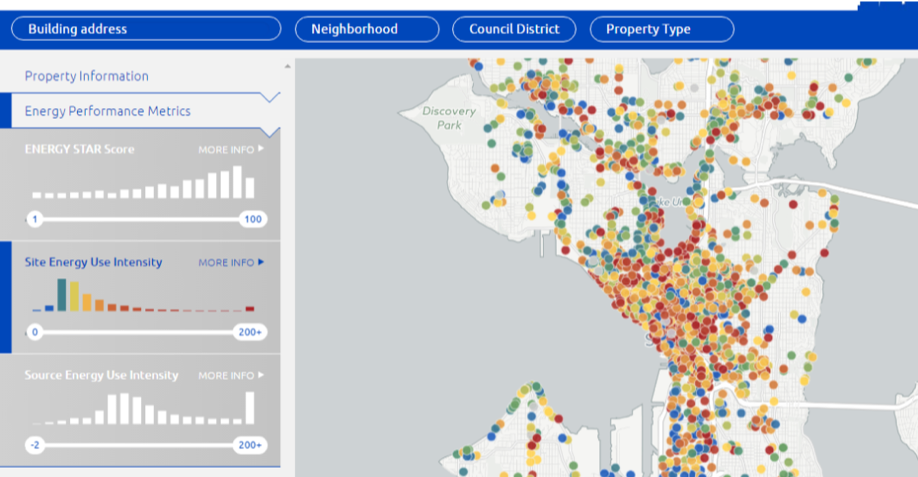Click MORE INFO arrow for Source Energy Use Intensity
918x477 pixels.
pyautogui.click(x=262, y=376)
